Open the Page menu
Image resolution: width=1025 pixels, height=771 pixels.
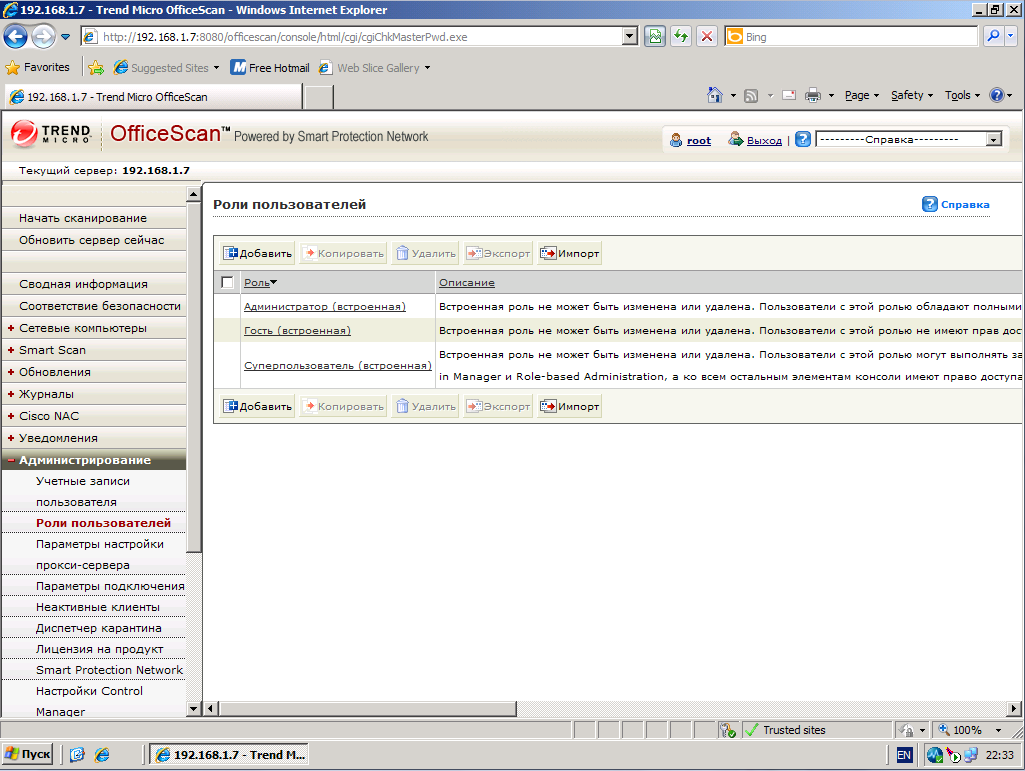[x=862, y=95]
